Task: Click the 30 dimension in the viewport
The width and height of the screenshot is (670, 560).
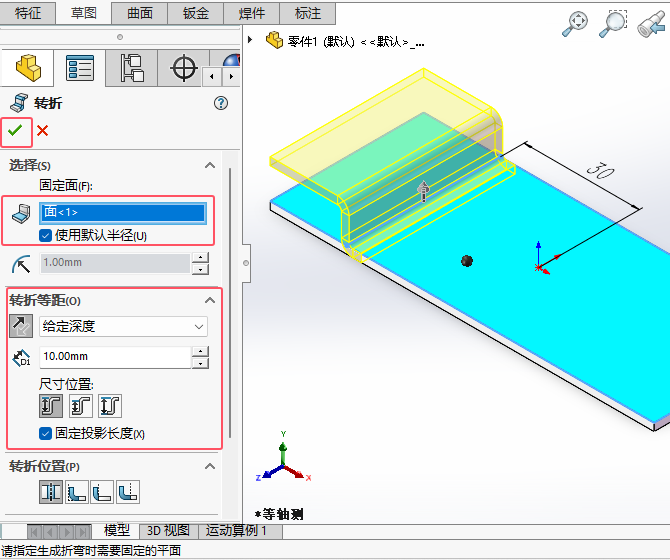Action: pos(601,170)
